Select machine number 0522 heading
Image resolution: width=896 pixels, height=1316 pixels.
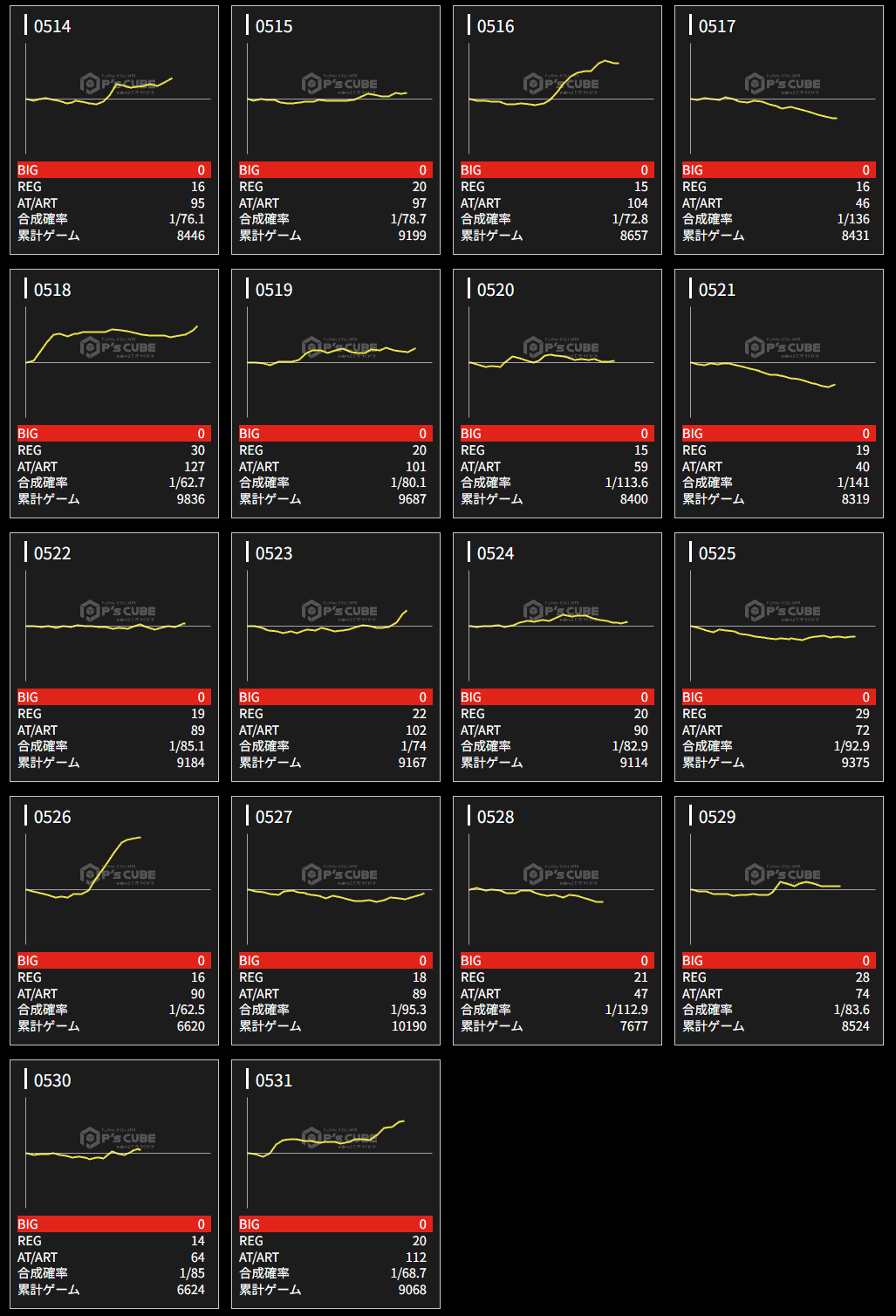click(x=52, y=553)
